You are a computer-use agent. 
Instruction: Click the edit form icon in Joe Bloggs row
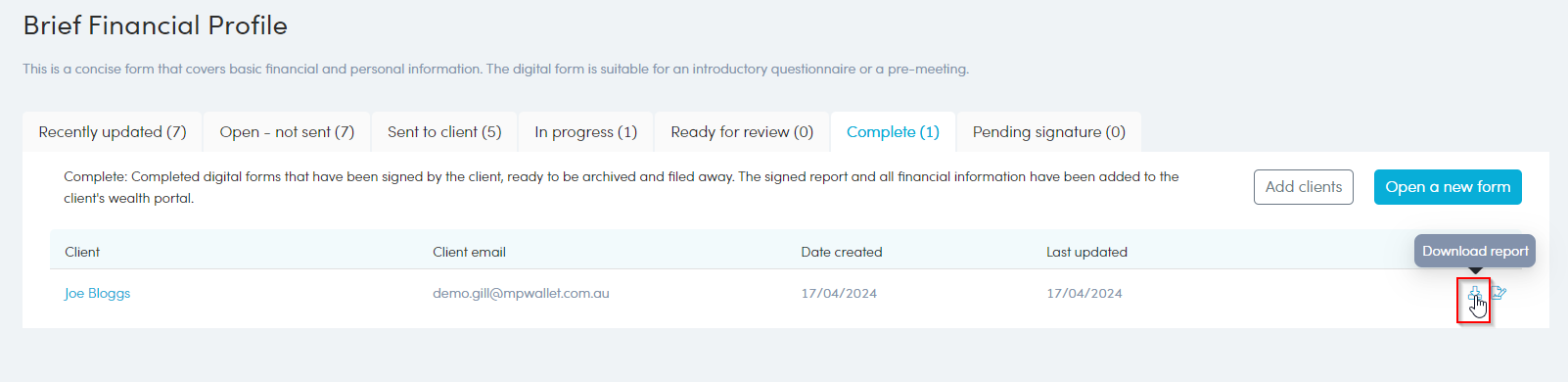(1499, 293)
